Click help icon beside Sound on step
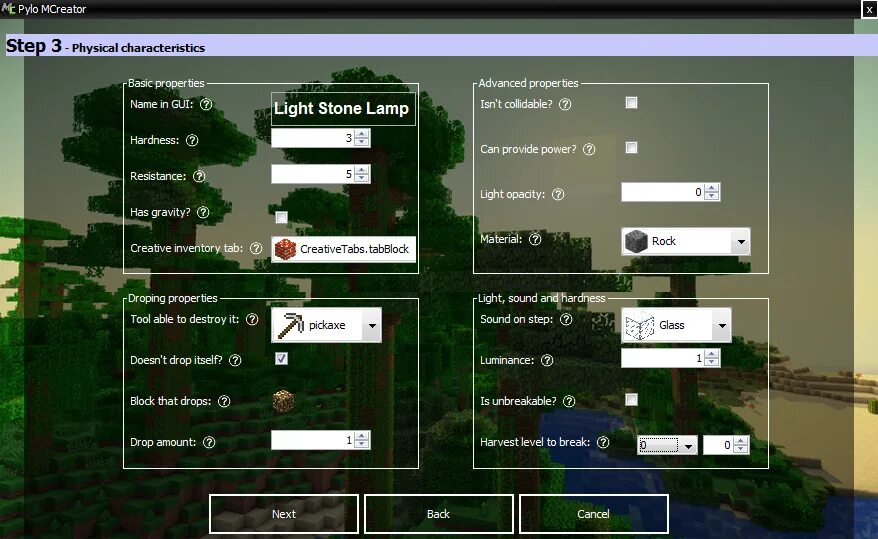The height and width of the screenshot is (539, 878). coord(567,319)
